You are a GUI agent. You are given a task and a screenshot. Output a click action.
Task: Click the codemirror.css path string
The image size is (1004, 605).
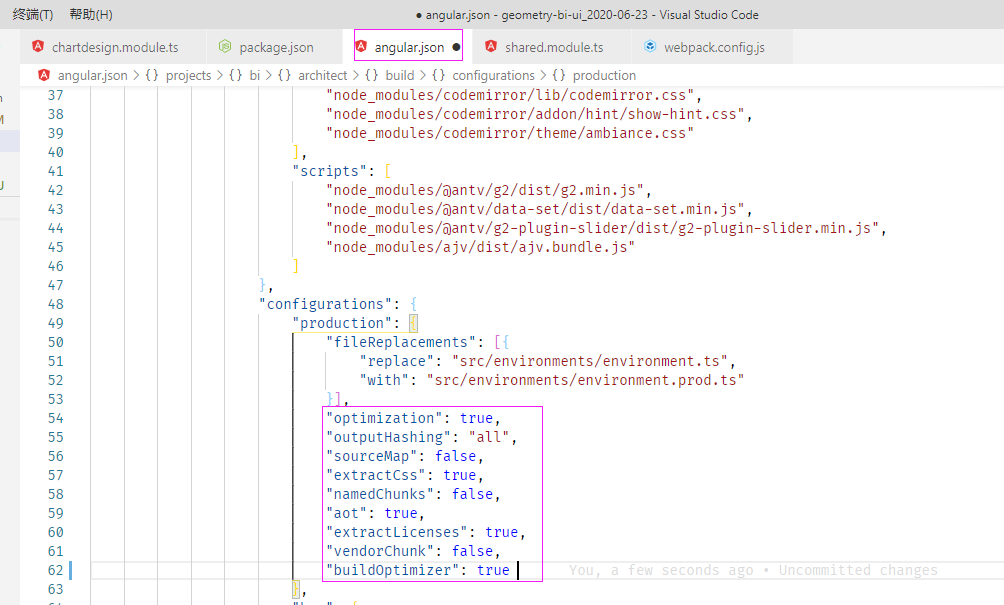coord(510,95)
